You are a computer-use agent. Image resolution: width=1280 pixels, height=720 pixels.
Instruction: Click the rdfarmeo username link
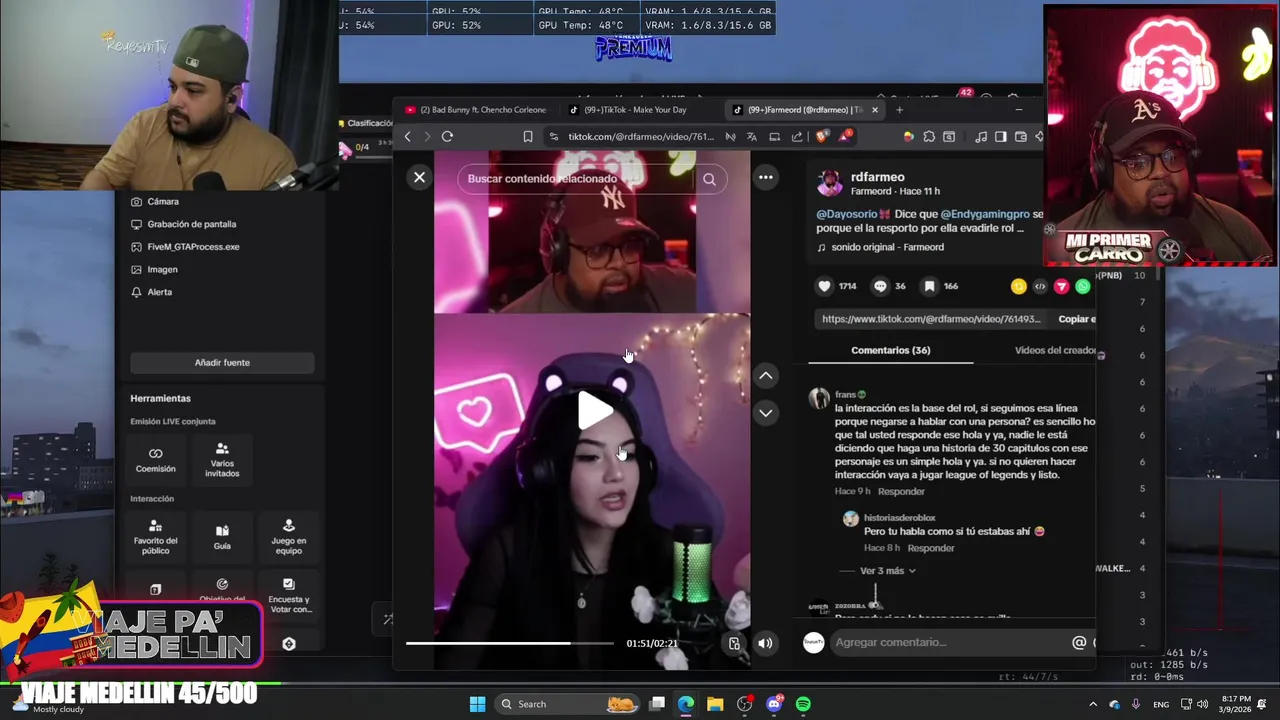(877, 177)
